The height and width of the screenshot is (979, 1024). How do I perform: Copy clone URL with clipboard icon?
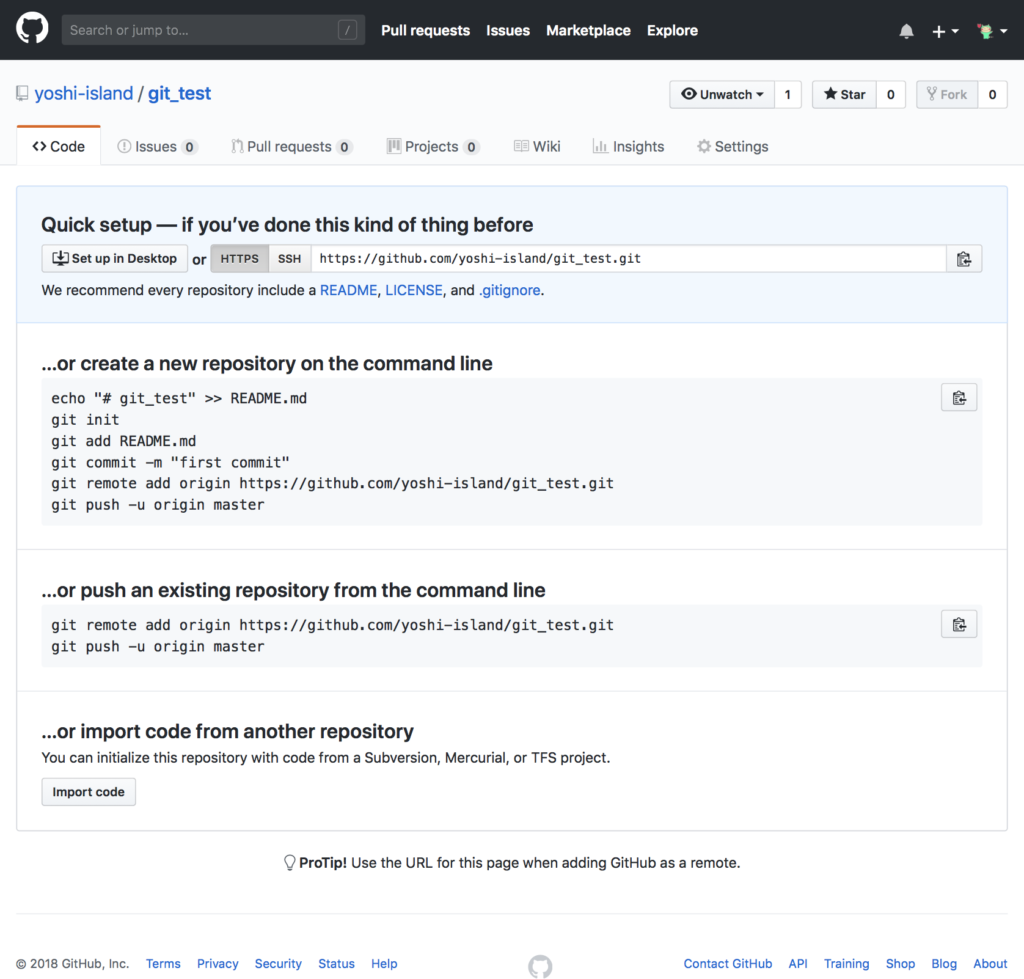click(x=964, y=259)
